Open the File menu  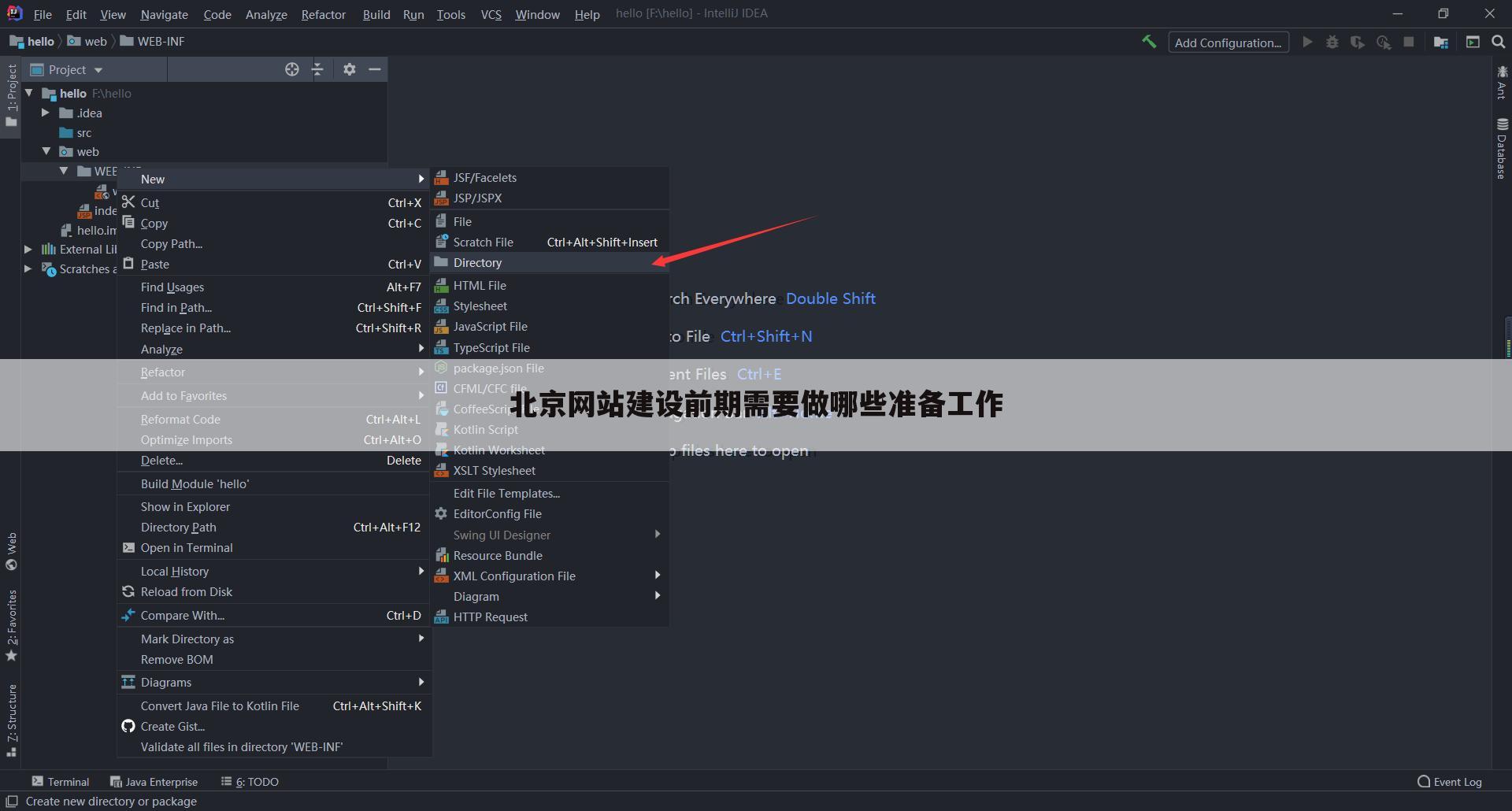[43, 14]
